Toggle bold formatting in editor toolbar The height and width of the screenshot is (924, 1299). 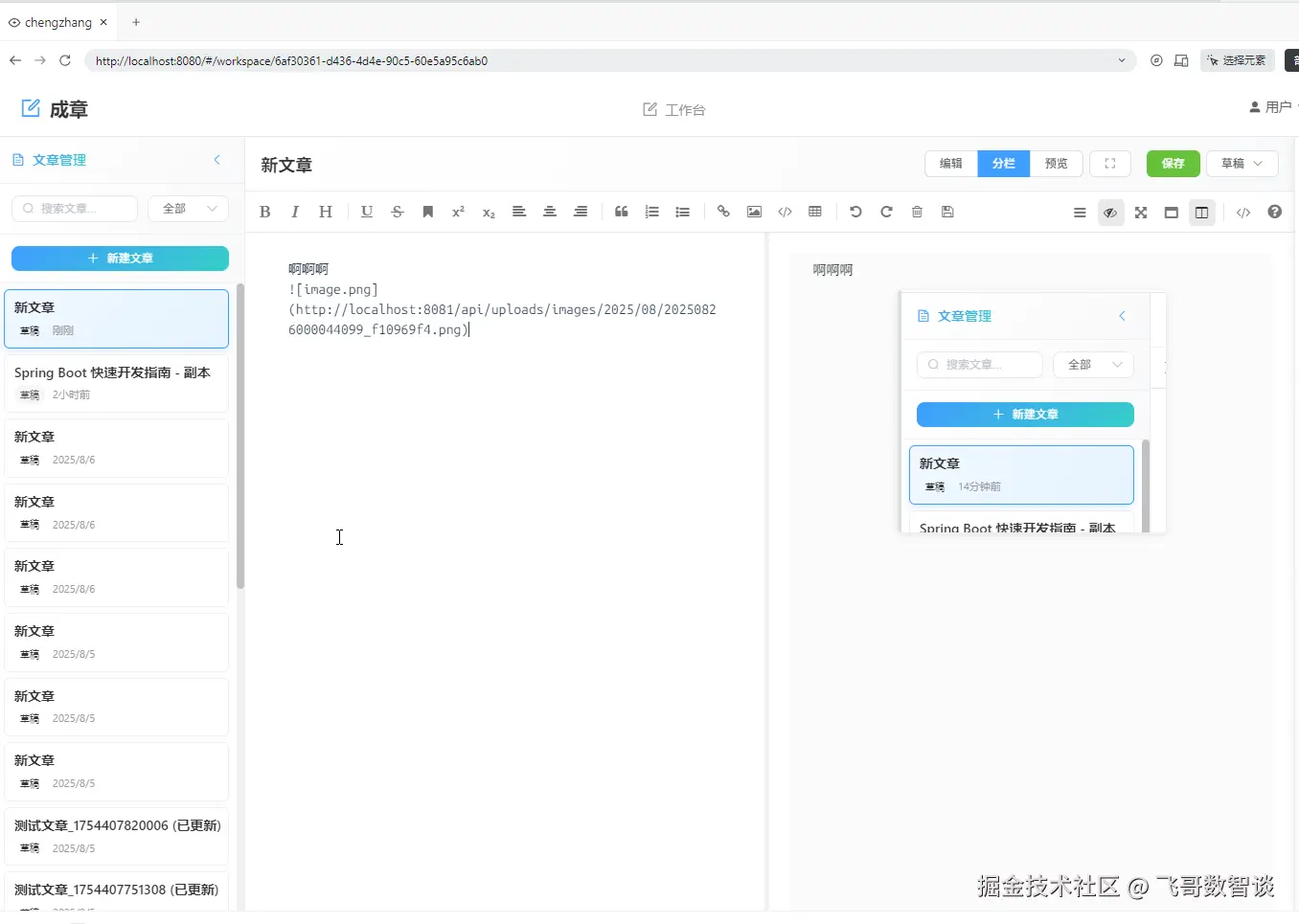(x=265, y=212)
